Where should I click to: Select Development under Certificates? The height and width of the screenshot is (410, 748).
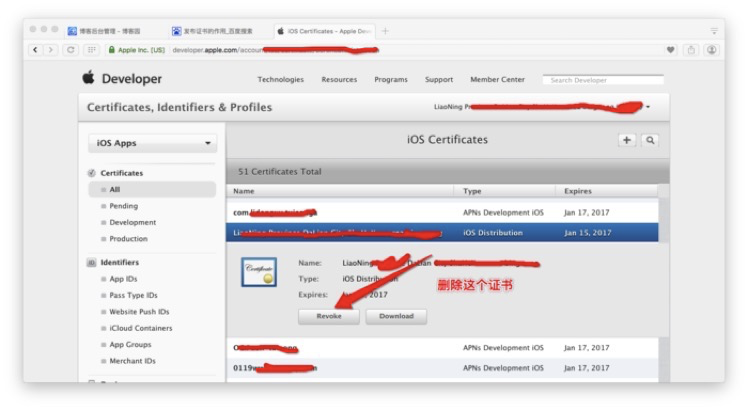133,222
